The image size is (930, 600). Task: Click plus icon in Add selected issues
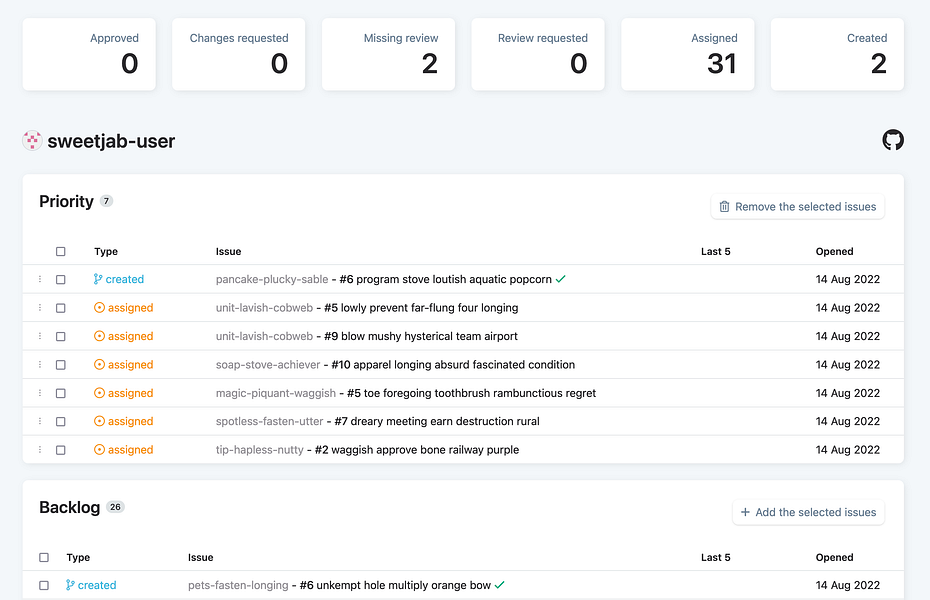click(745, 512)
